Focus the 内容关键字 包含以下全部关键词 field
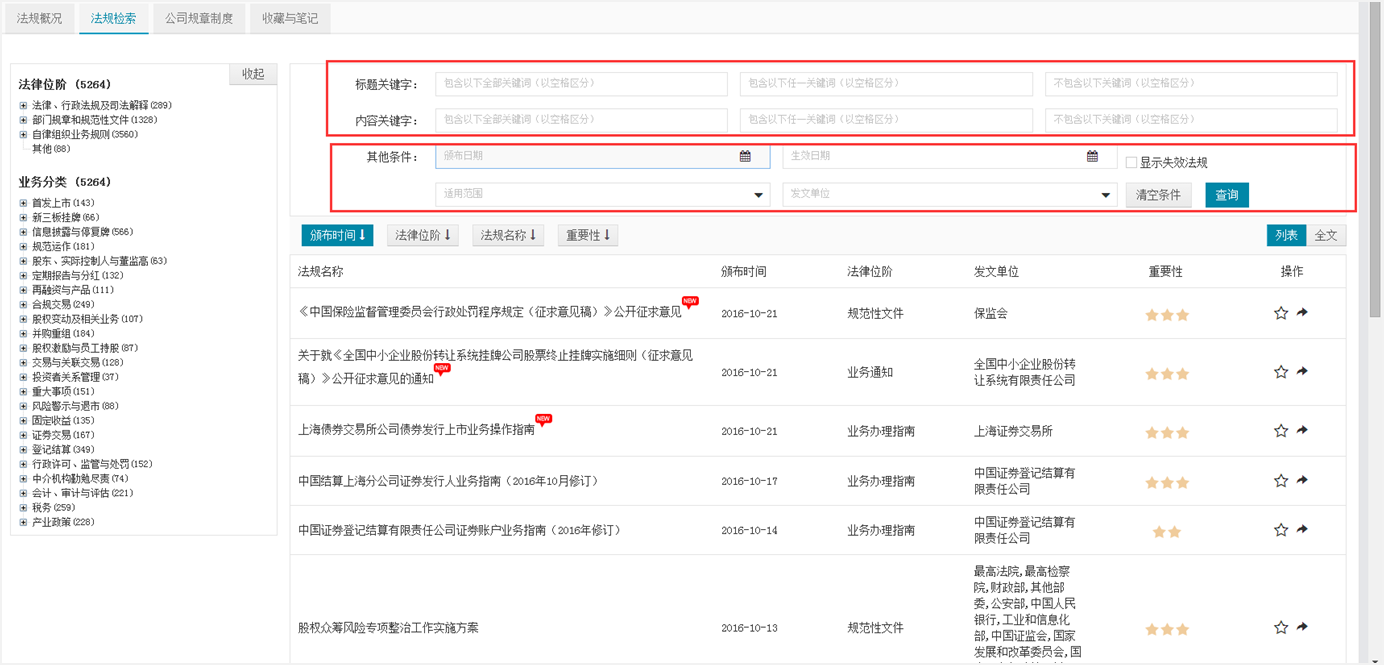 [581, 120]
